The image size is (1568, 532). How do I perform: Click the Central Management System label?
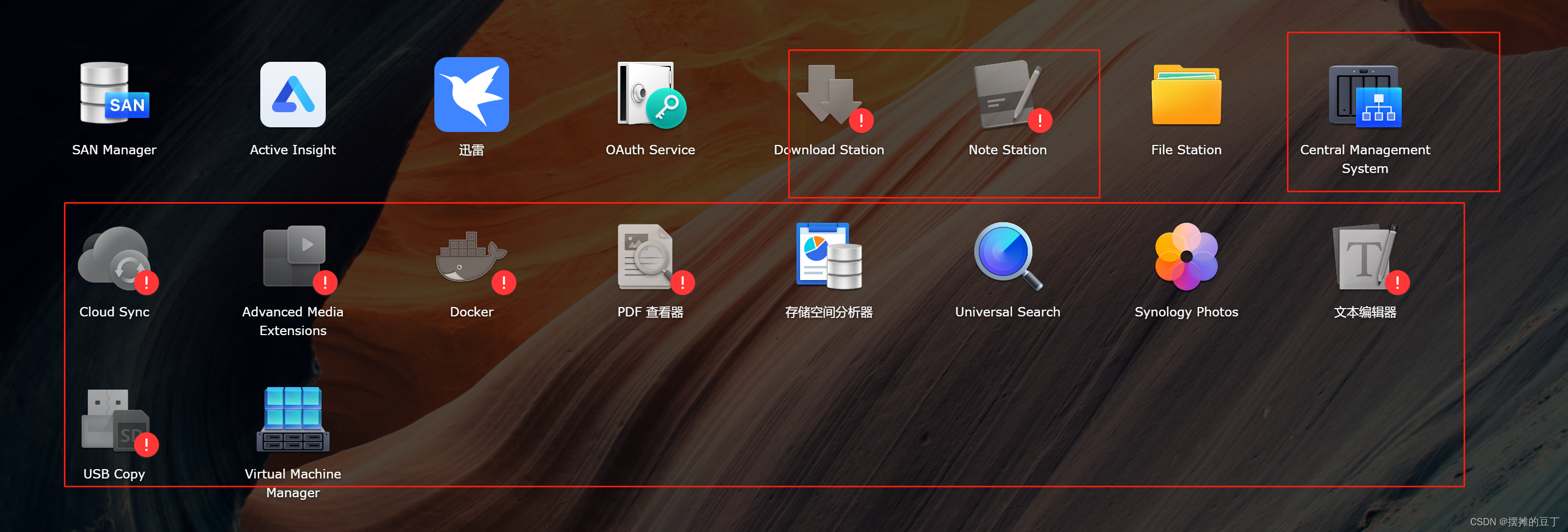(x=1365, y=159)
